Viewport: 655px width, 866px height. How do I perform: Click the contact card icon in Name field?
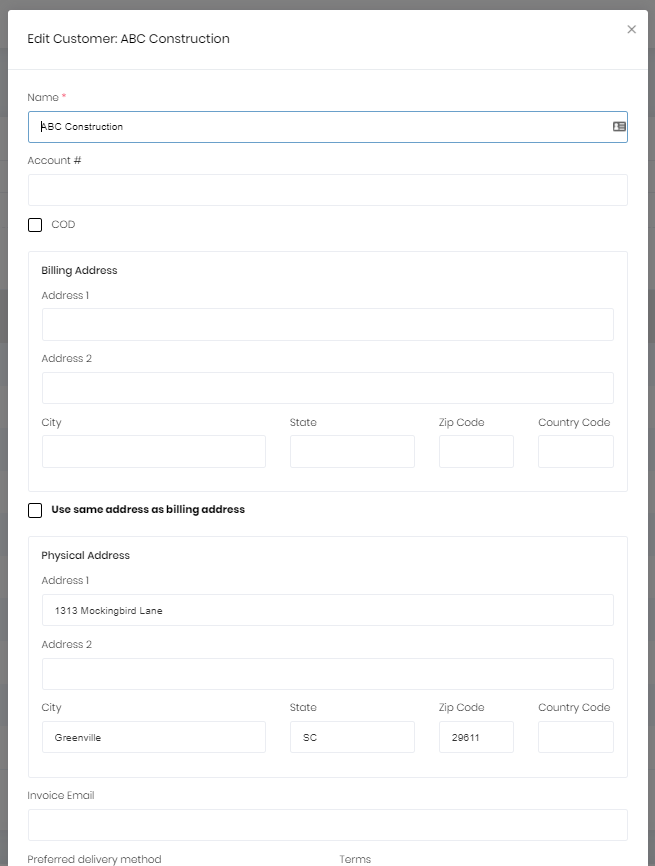[619, 127]
